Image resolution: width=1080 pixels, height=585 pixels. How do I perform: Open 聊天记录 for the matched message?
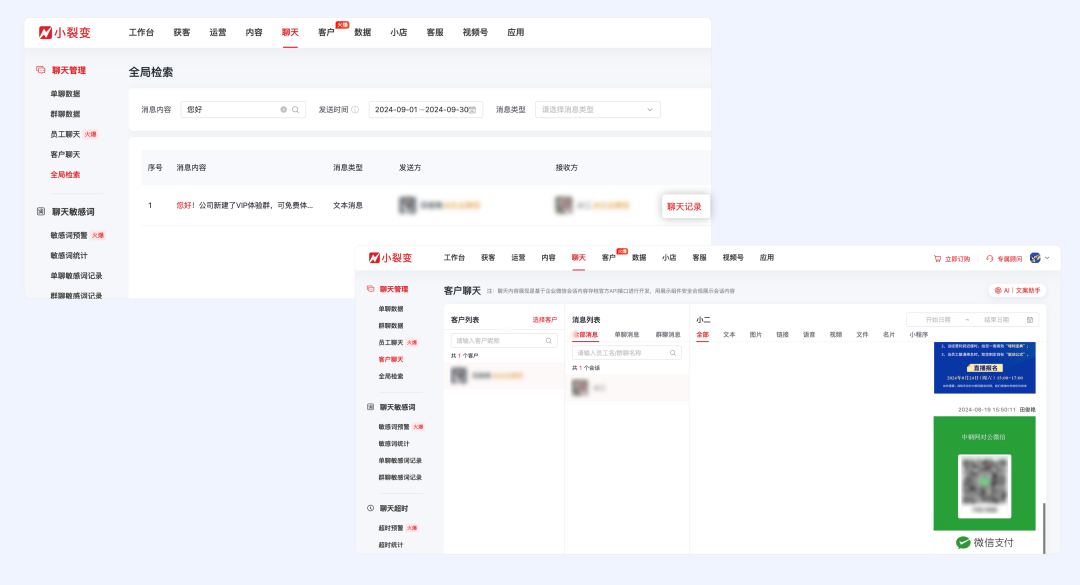click(x=686, y=206)
